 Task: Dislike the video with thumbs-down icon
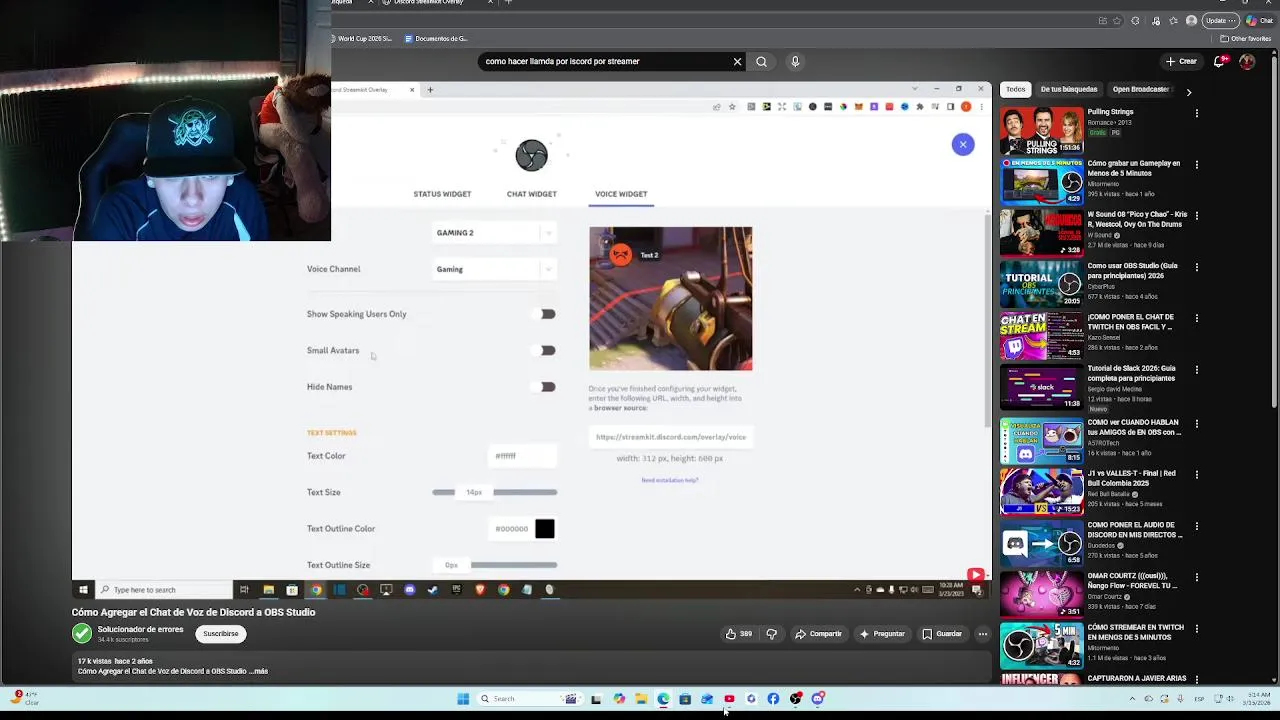(771, 634)
